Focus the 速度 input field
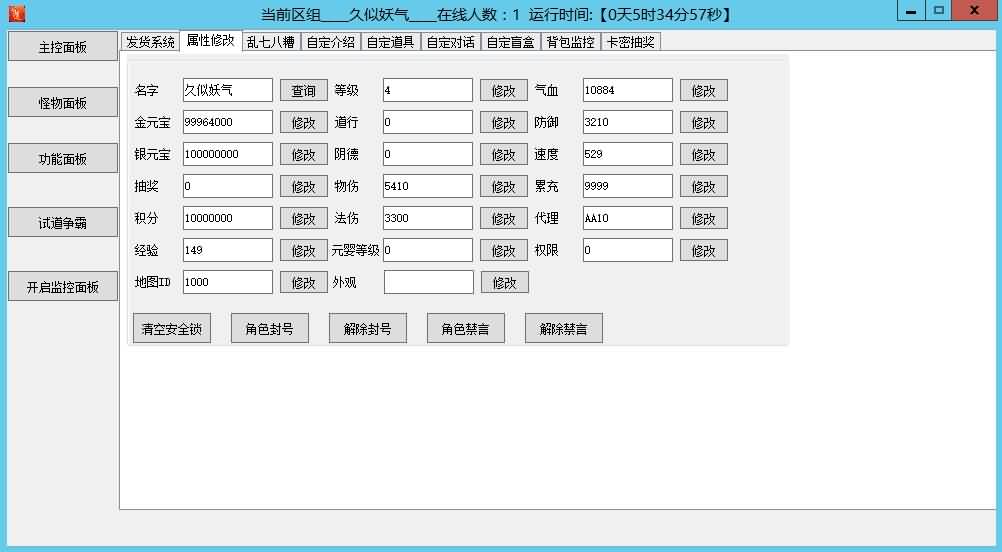The image size is (1002, 552). (628, 154)
